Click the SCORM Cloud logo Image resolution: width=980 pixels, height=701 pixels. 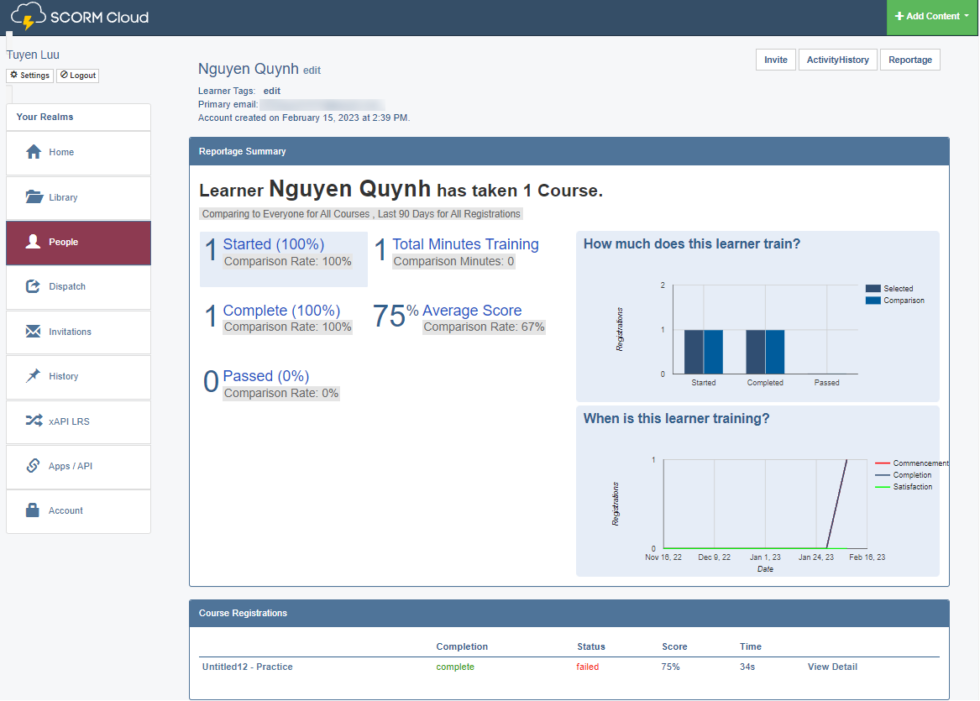pyautogui.click(x=78, y=16)
